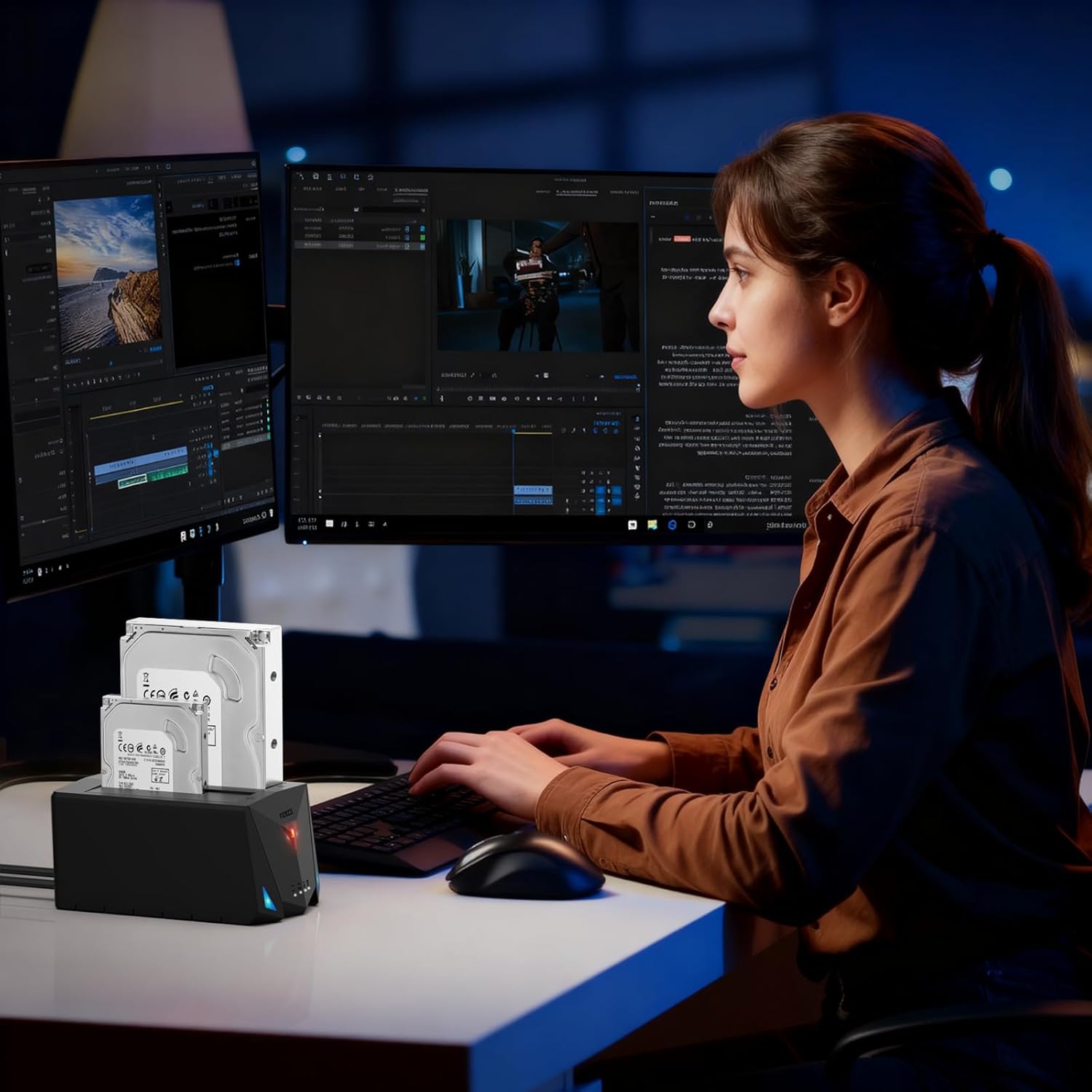Click the topmost icon in right monitor's vertical tool strip
1092x1092 pixels.
(637, 420)
